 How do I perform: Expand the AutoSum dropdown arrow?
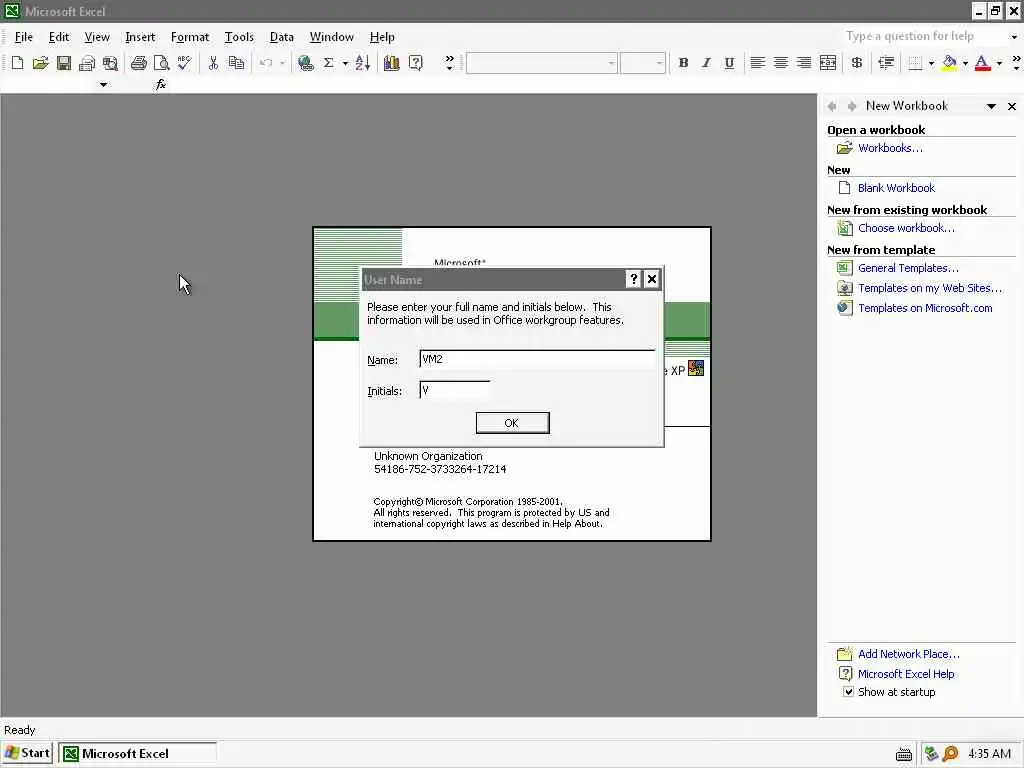345,63
